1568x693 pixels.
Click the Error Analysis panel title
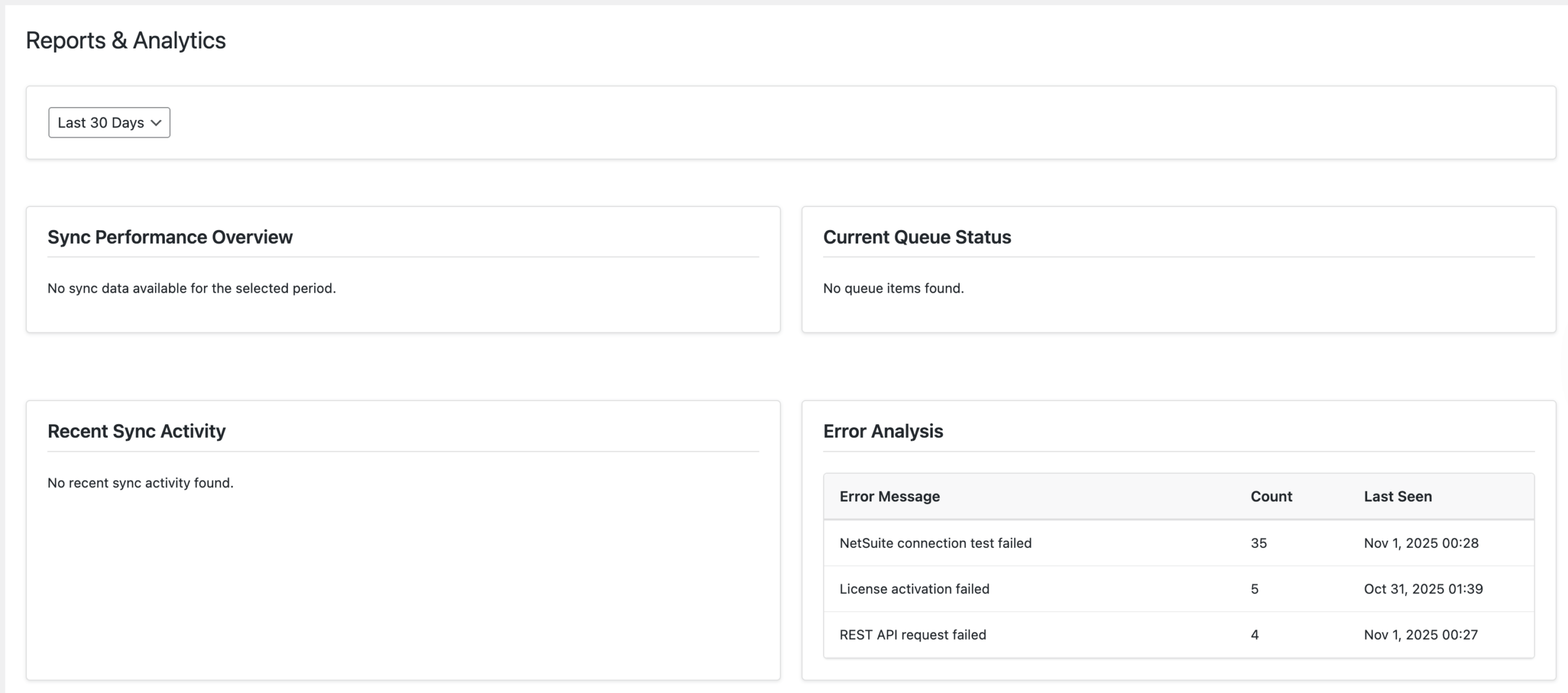pos(883,430)
